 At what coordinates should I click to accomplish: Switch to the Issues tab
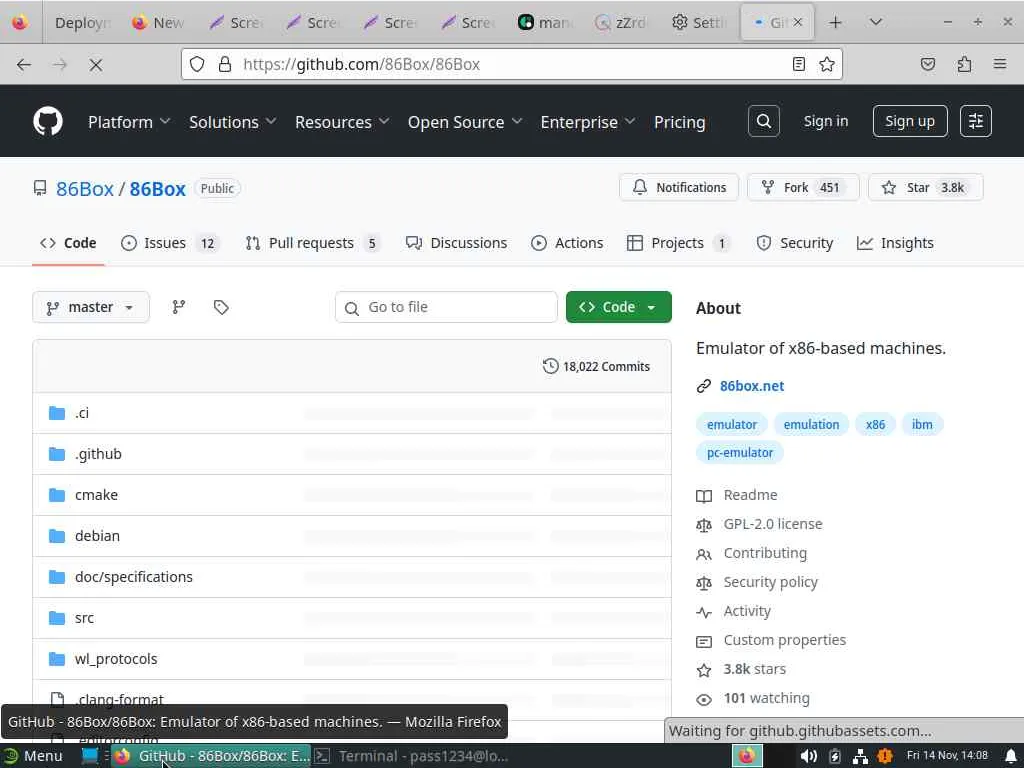[x=170, y=243]
